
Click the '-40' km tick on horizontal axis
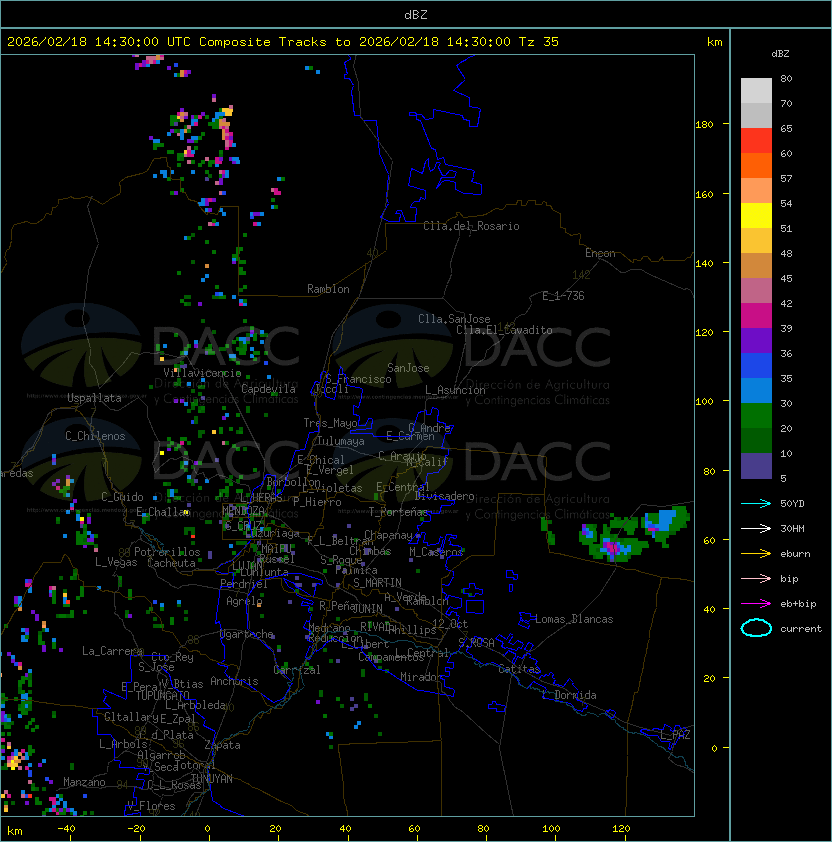coord(66,829)
